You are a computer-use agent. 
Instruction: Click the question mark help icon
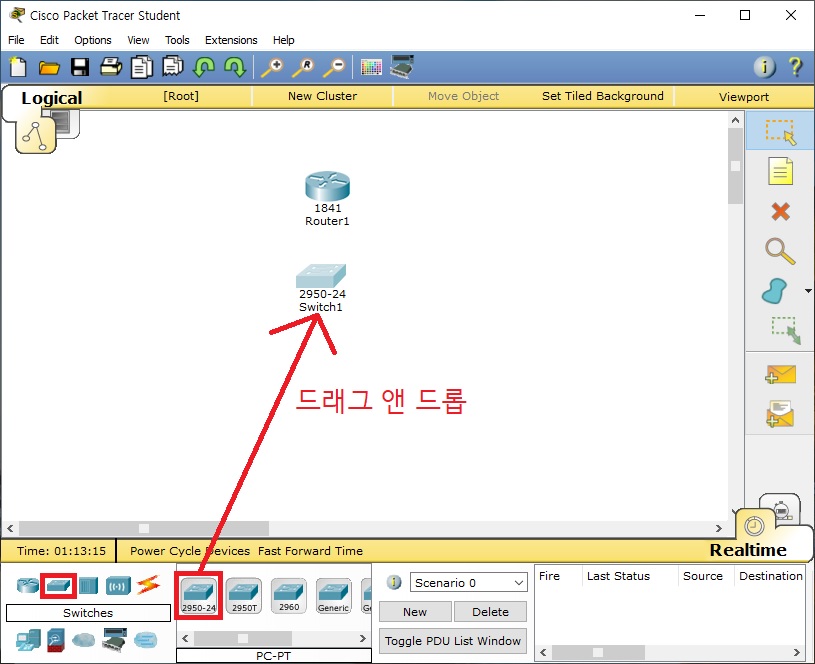[795, 67]
